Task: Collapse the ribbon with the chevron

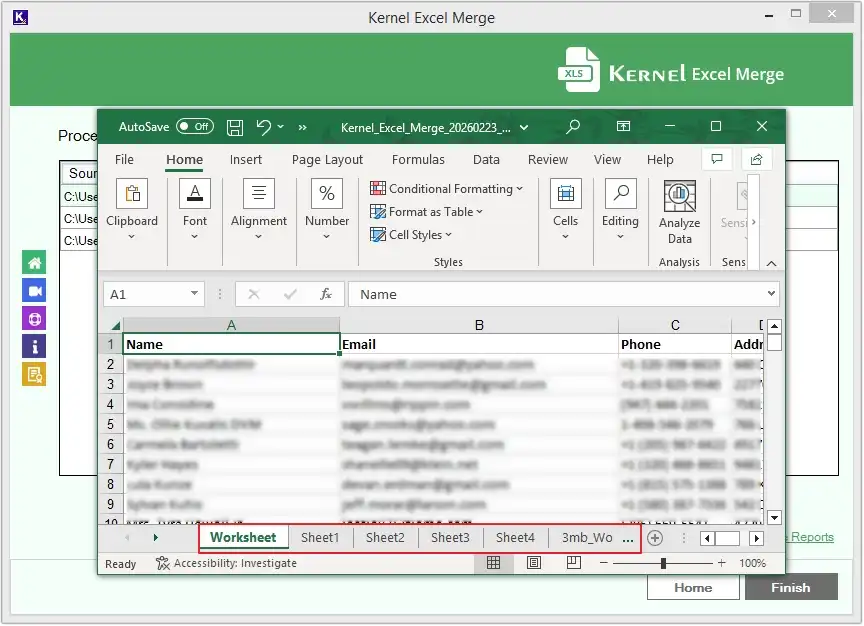Action: tap(772, 263)
